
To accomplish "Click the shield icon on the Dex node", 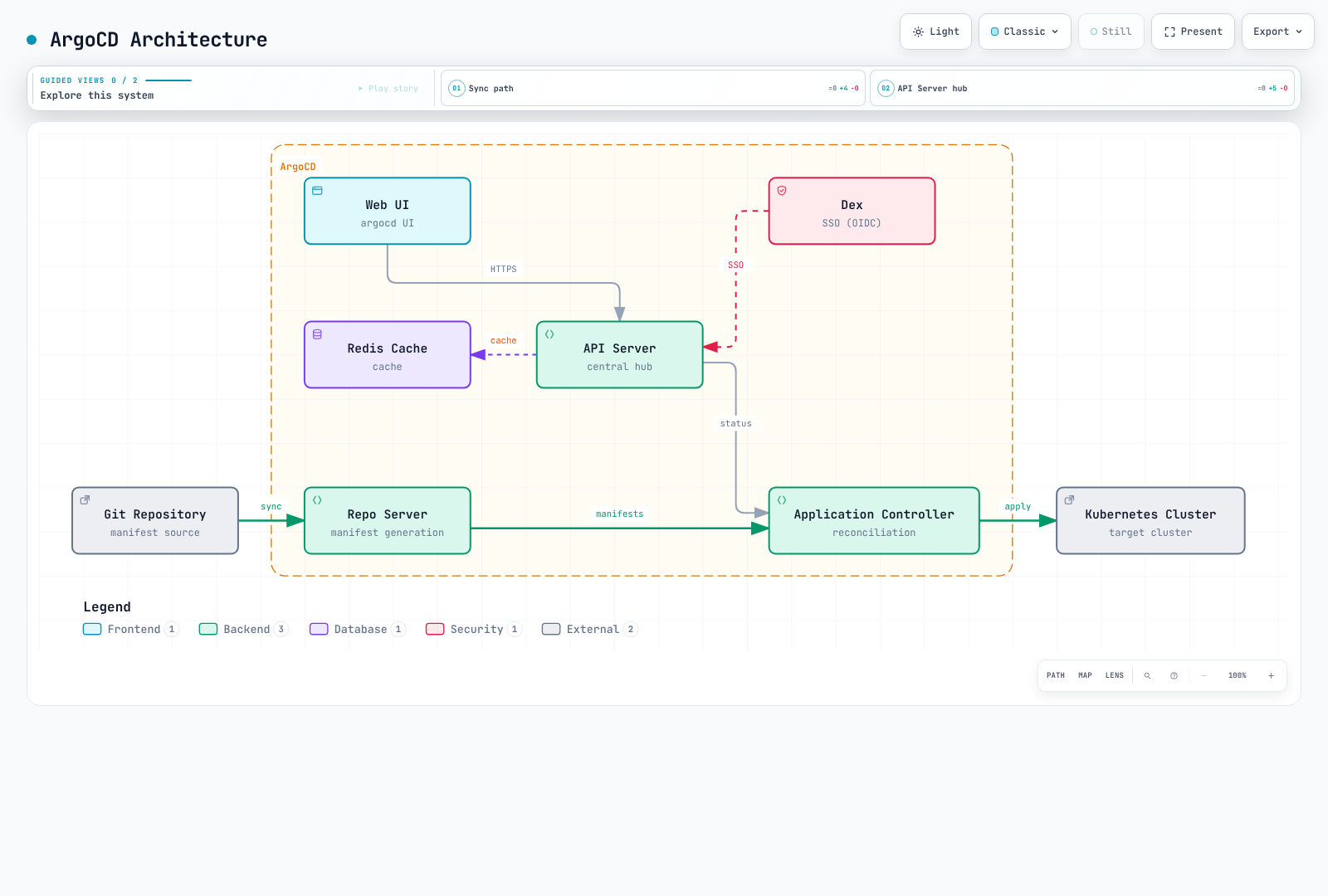I will 782,191.
